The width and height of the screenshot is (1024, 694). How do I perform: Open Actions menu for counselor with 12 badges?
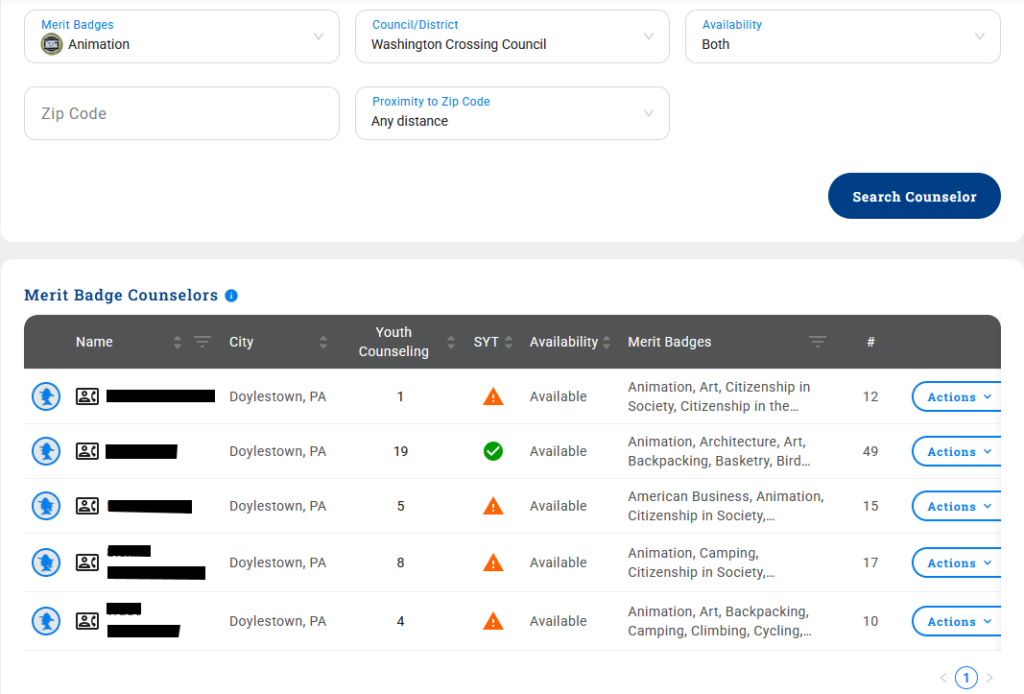pyautogui.click(x=957, y=396)
